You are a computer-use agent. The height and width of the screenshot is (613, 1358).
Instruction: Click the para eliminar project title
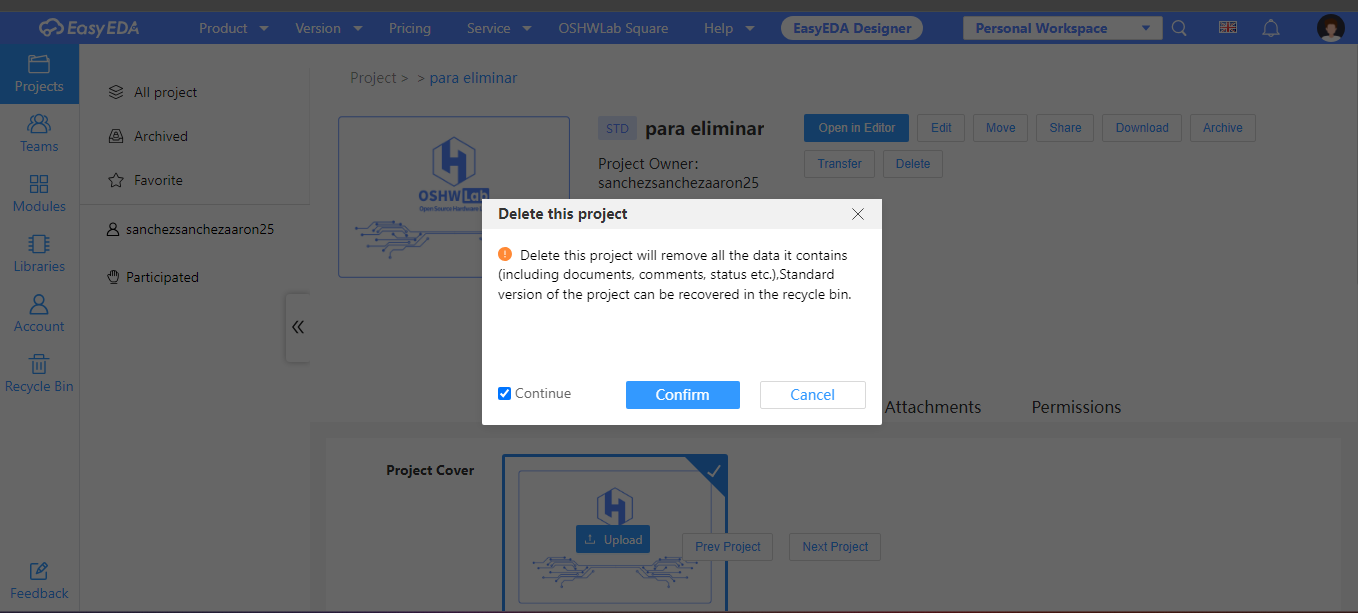[705, 128]
